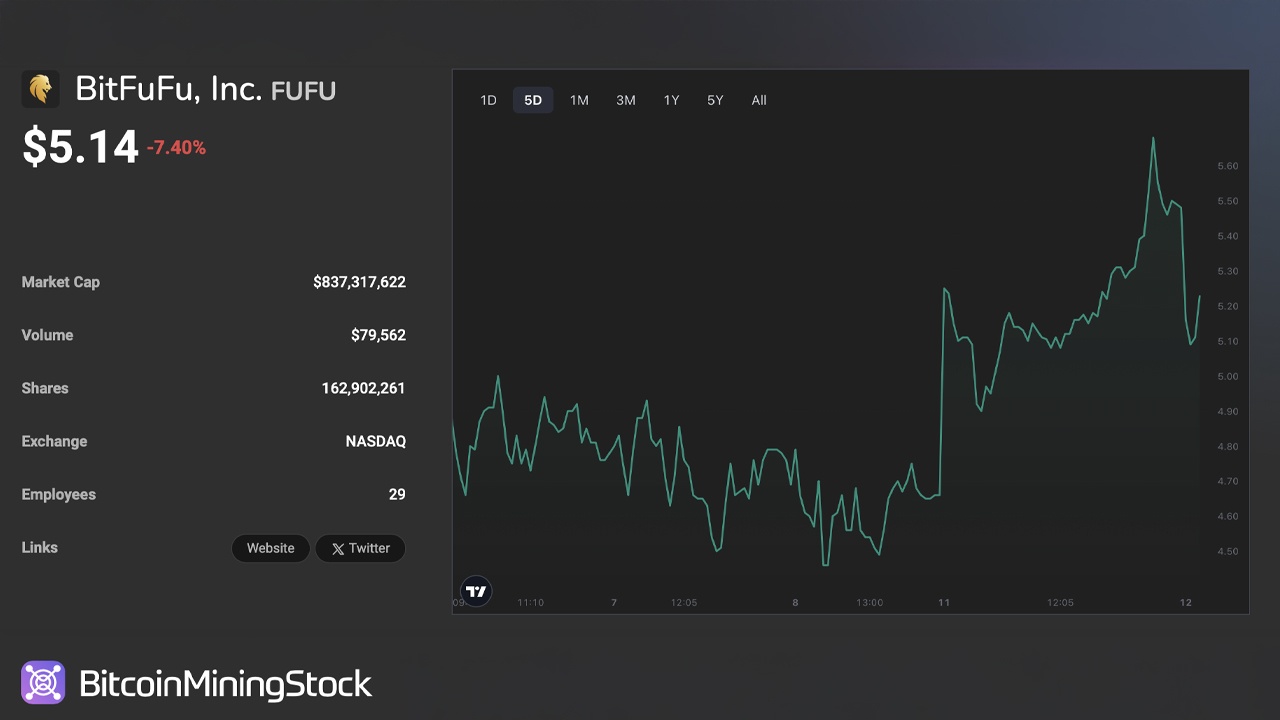The image size is (1280, 720).
Task: Open the company Website link
Action: click(x=270, y=548)
